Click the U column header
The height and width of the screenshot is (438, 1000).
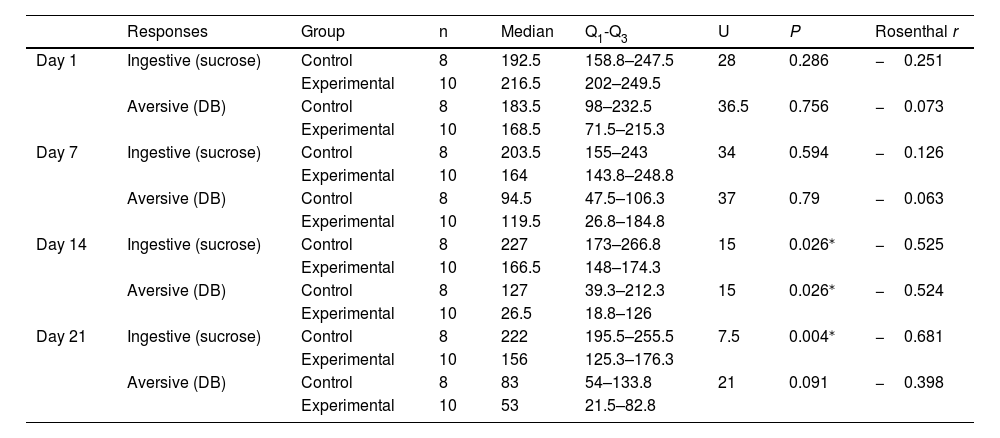[723, 31]
